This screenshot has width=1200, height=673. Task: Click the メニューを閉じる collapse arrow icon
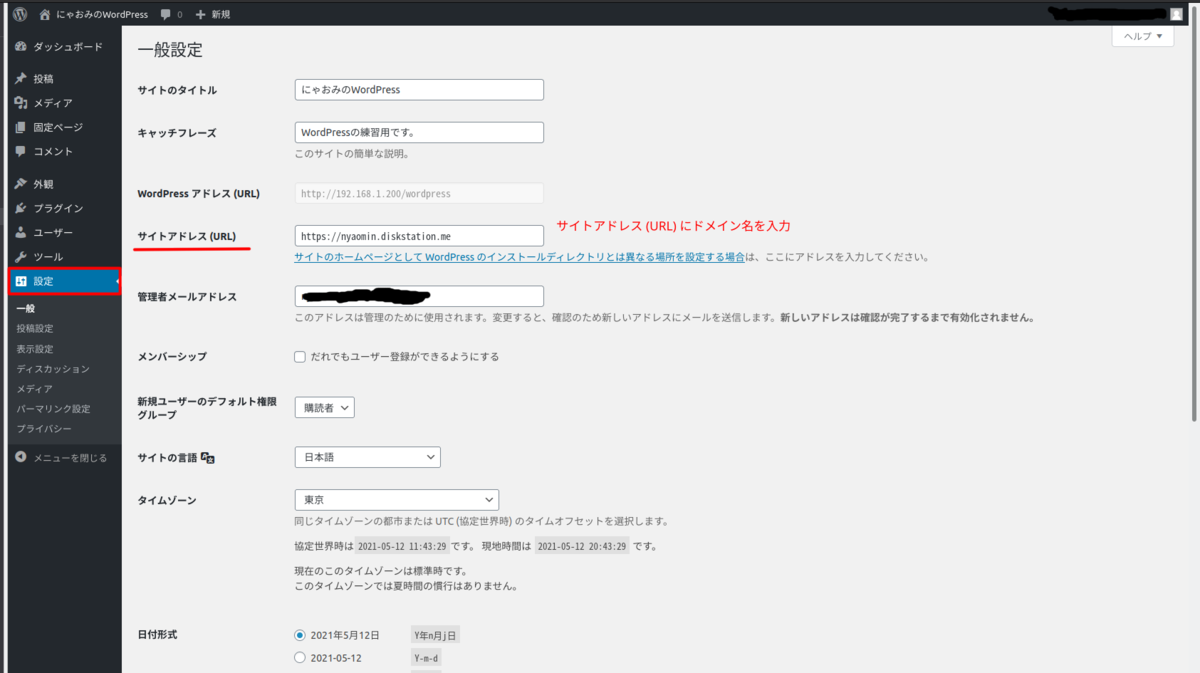coord(21,458)
